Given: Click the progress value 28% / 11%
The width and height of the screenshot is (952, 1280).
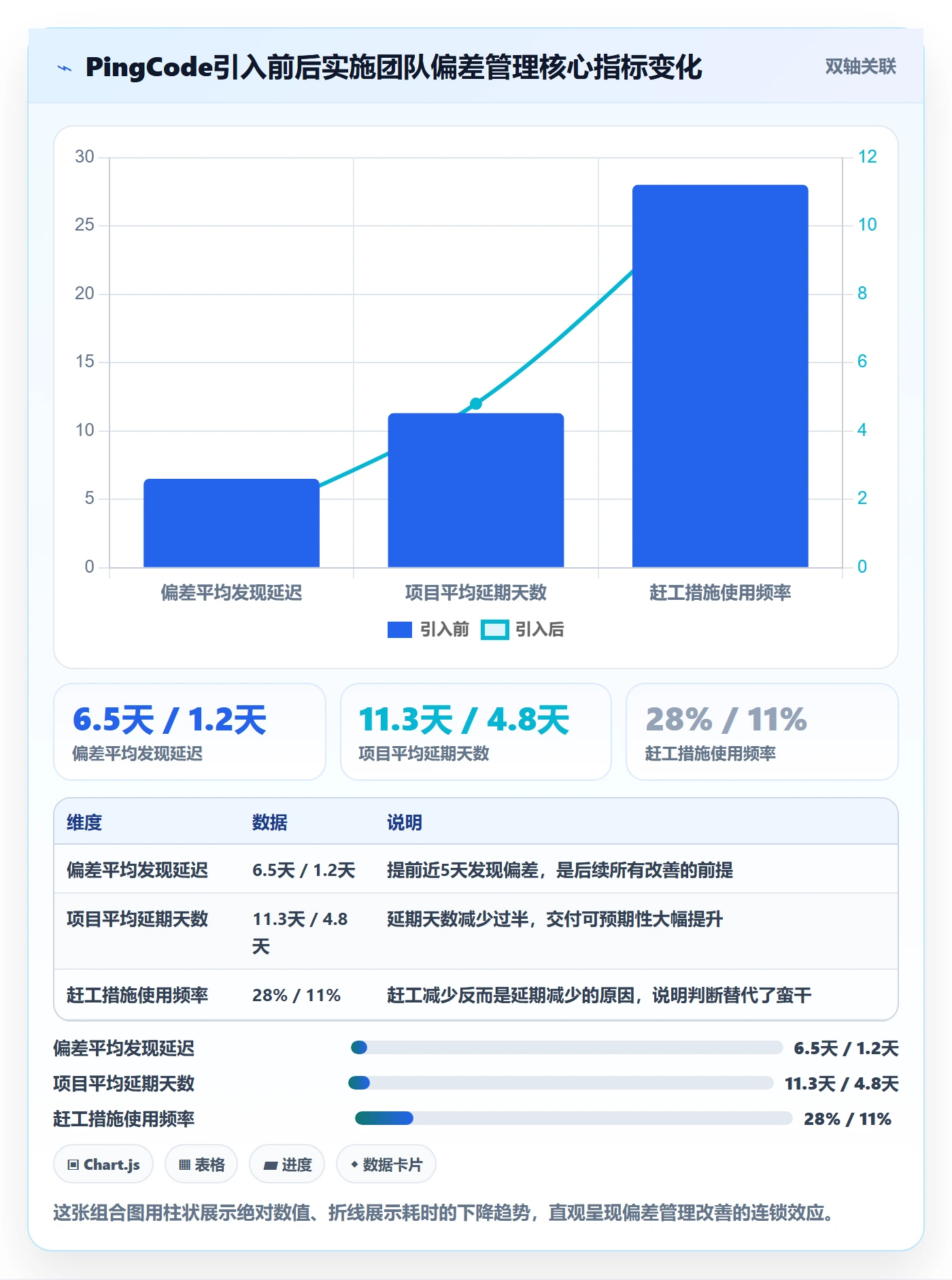Looking at the screenshot, I should click(x=847, y=1119).
